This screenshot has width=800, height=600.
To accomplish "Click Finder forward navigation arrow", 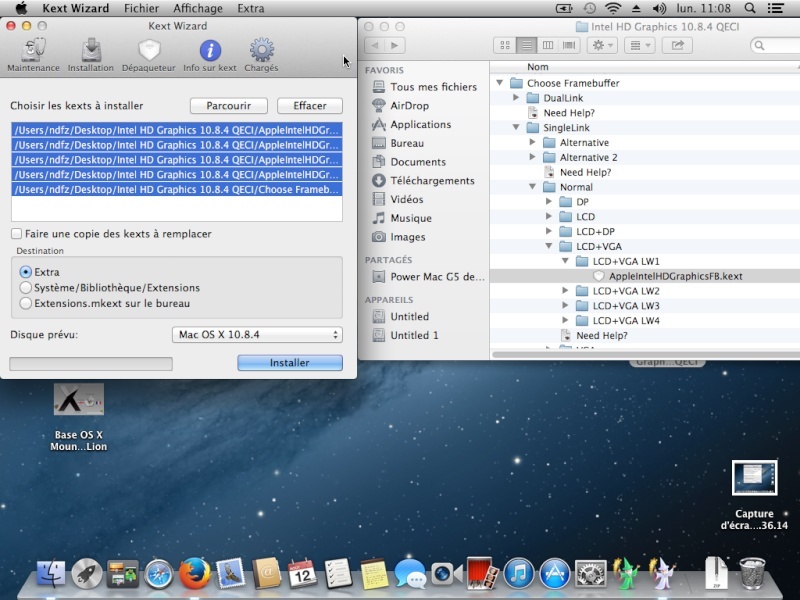I will click(395, 45).
